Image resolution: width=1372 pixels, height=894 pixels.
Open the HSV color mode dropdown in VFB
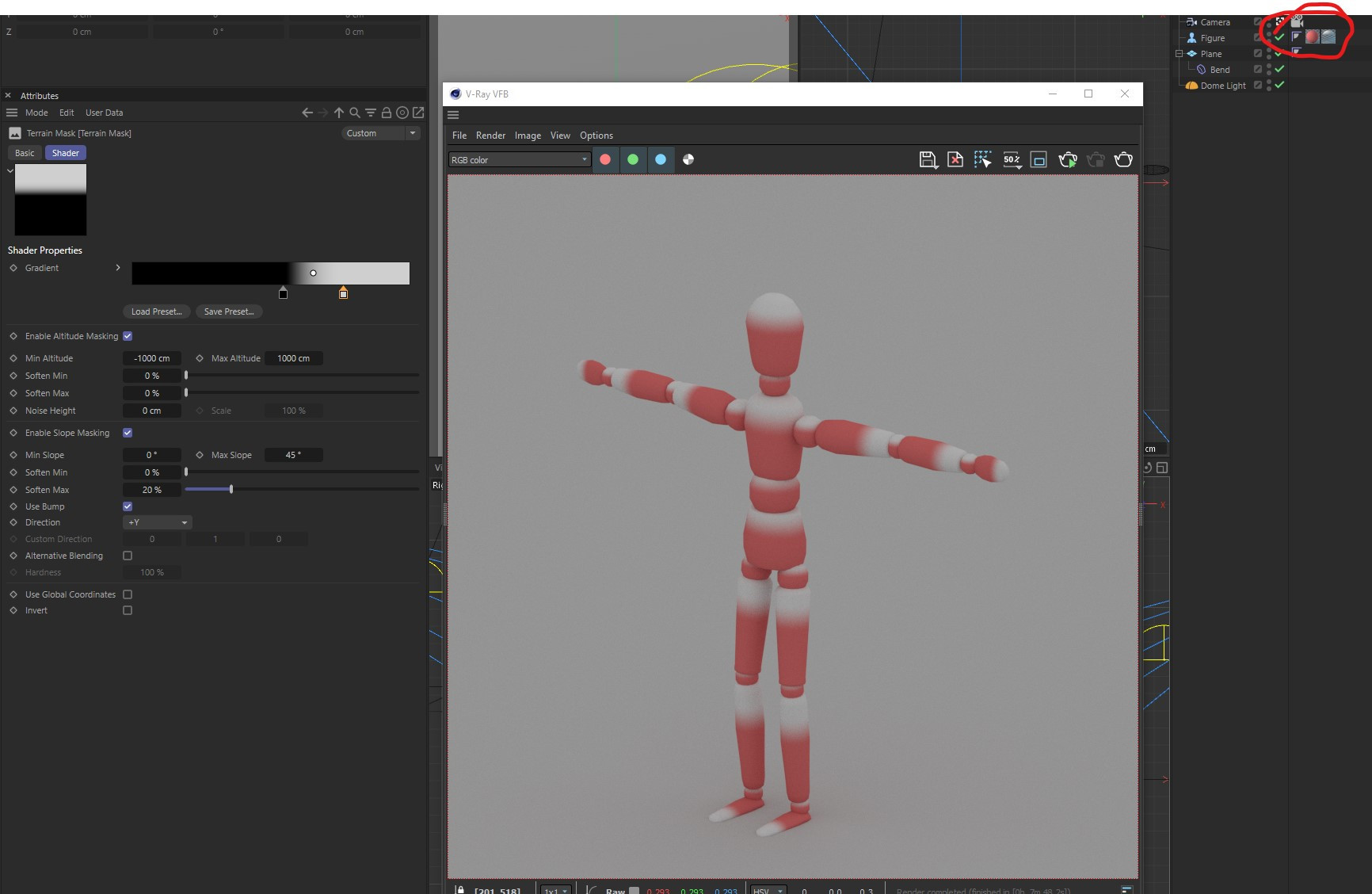768,891
